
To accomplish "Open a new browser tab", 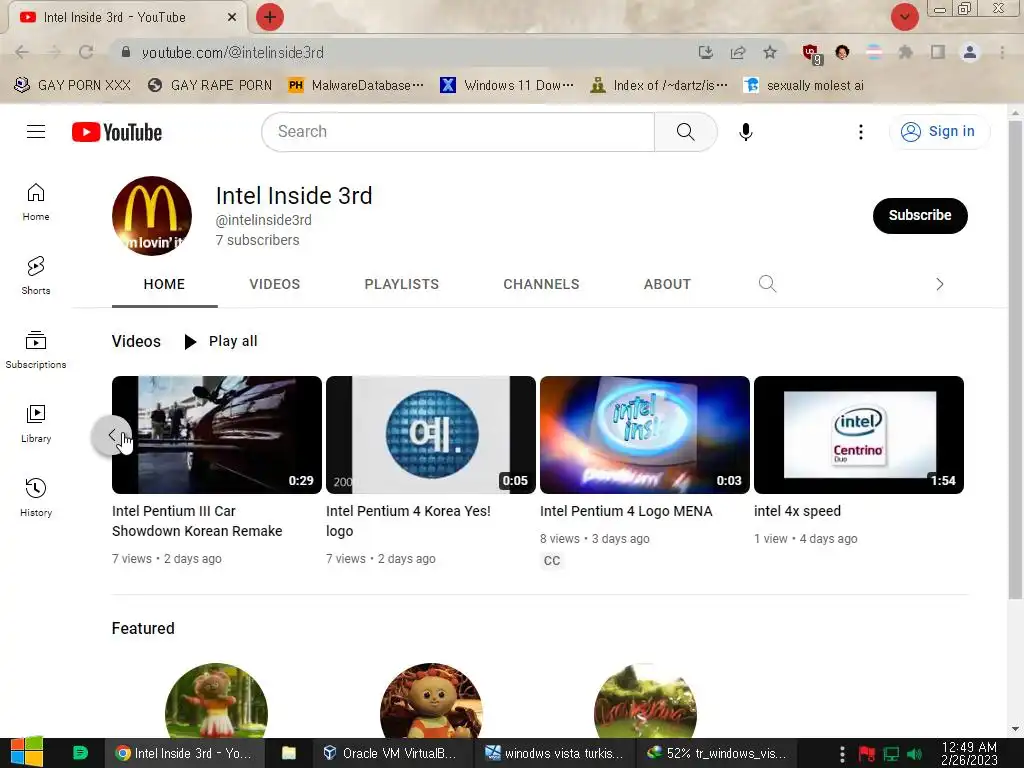I will pos(270,17).
